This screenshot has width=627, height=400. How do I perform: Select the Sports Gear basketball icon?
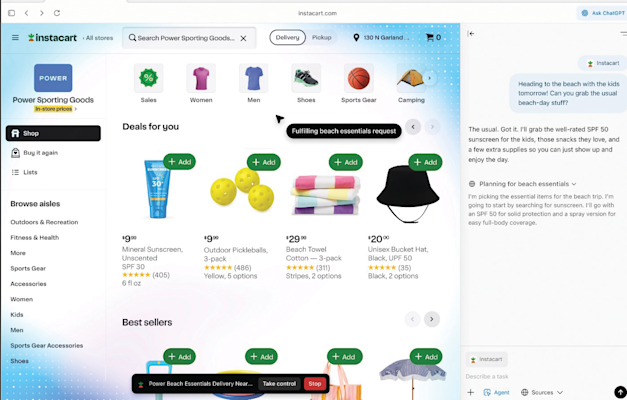[x=359, y=78]
